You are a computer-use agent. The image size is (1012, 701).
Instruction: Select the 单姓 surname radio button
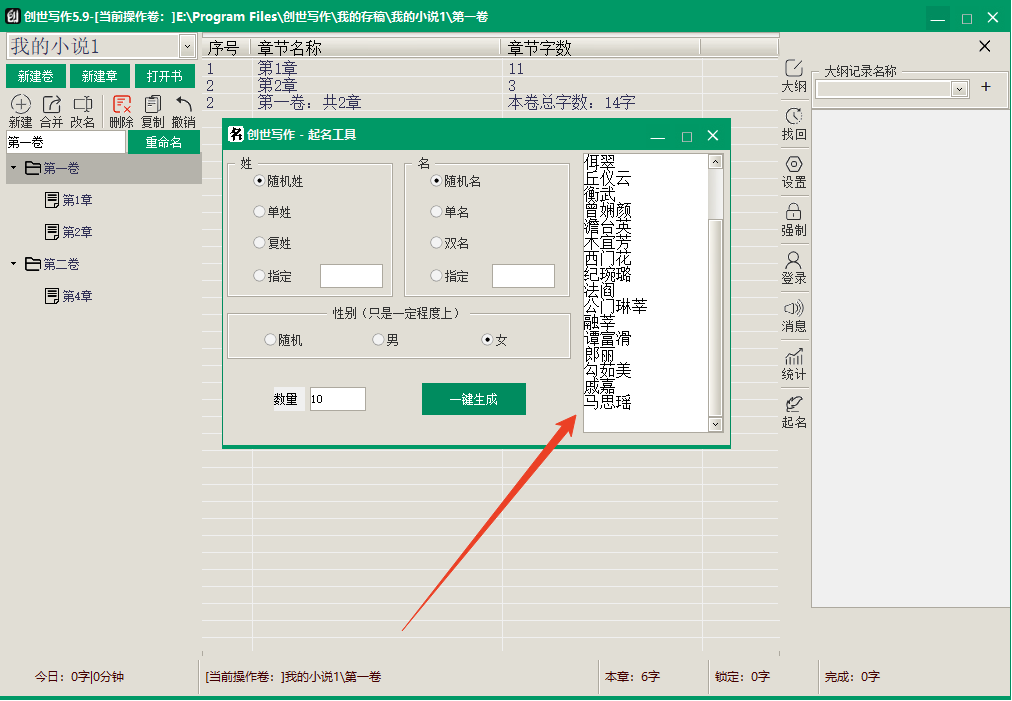pyautogui.click(x=260, y=212)
